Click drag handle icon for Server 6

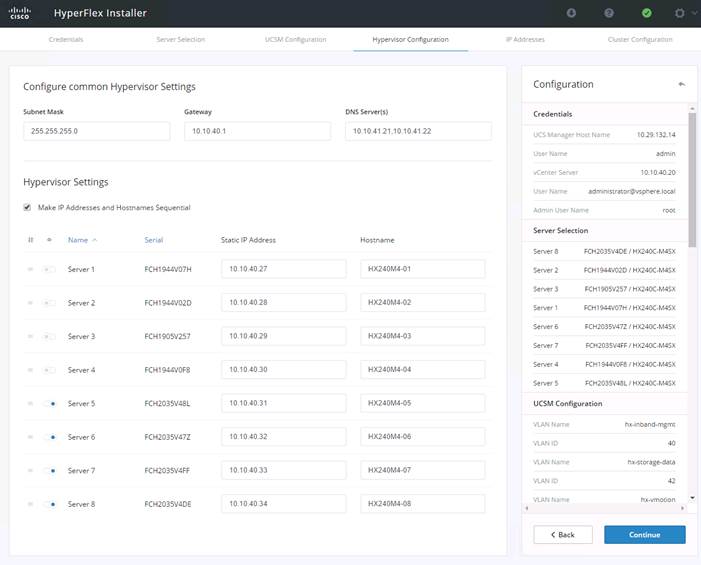[30, 437]
